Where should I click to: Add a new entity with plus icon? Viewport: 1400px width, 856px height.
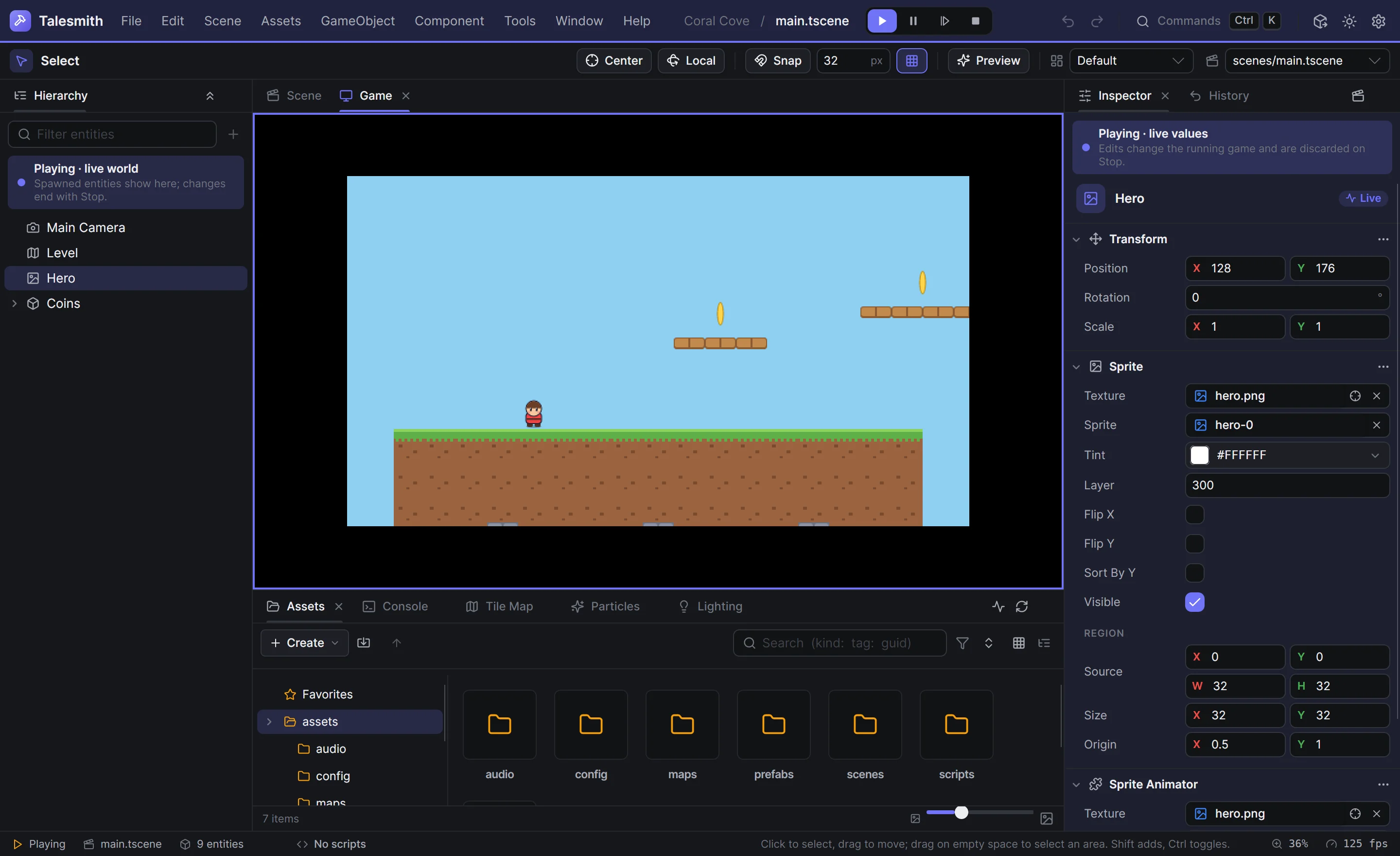pos(233,134)
